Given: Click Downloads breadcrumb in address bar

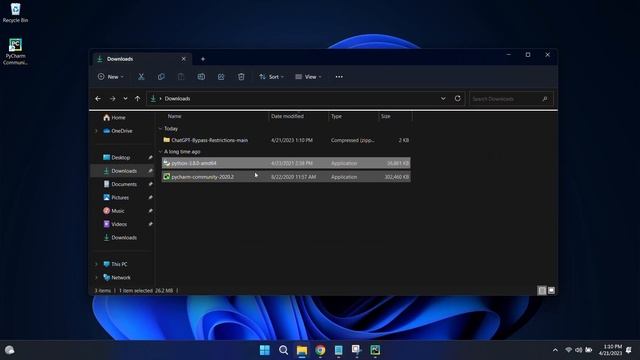Looking at the screenshot, I should click(x=177, y=99).
